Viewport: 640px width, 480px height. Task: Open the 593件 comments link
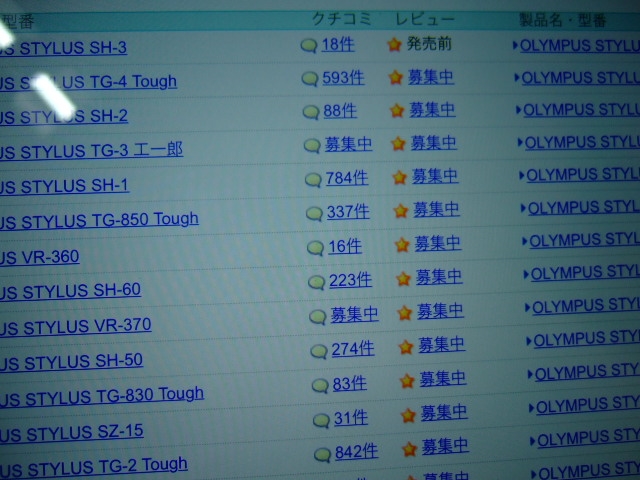pyautogui.click(x=343, y=78)
